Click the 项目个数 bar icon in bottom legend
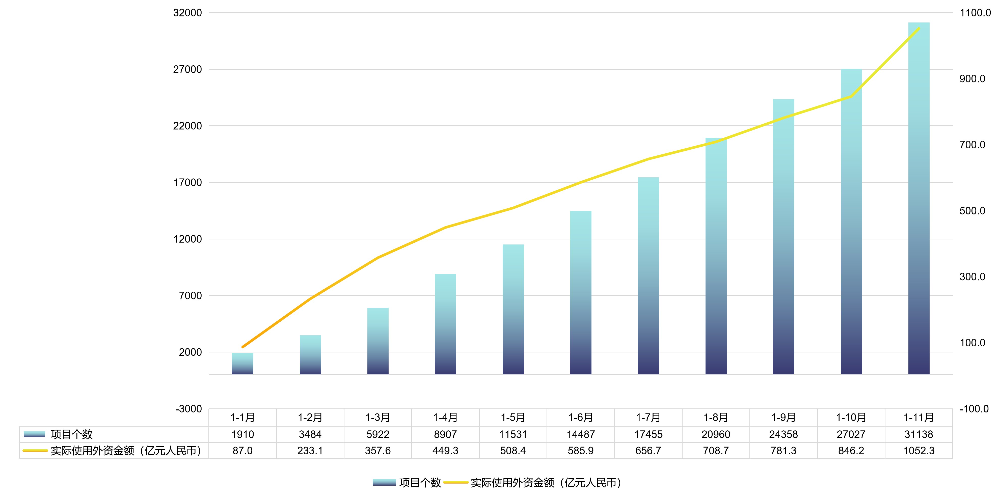Image resolution: width=1000 pixels, height=500 pixels. pyautogui.click(x=383, y=483)
